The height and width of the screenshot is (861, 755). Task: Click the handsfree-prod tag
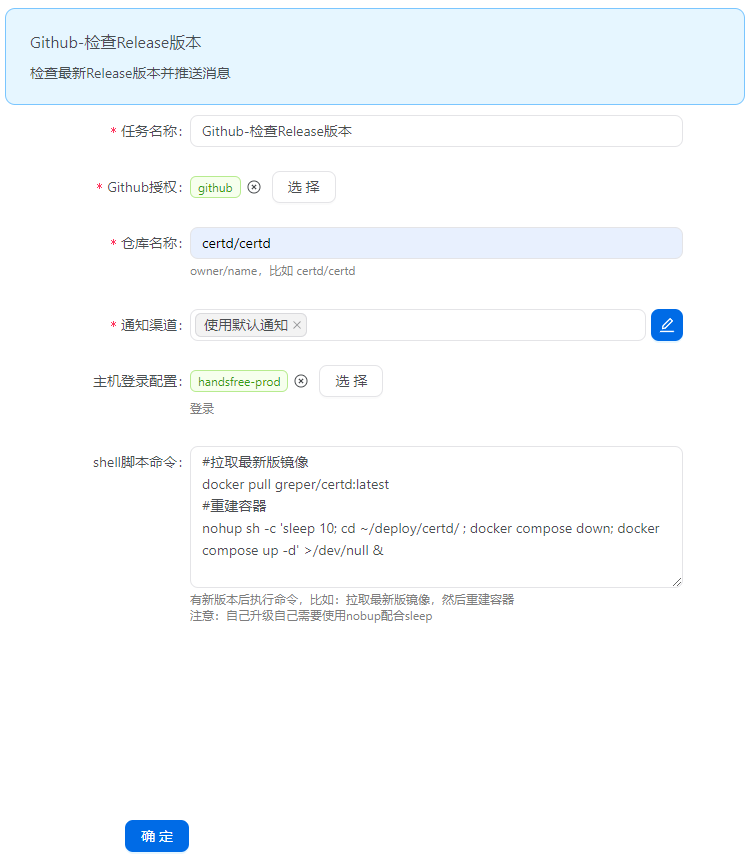[239, 381]
